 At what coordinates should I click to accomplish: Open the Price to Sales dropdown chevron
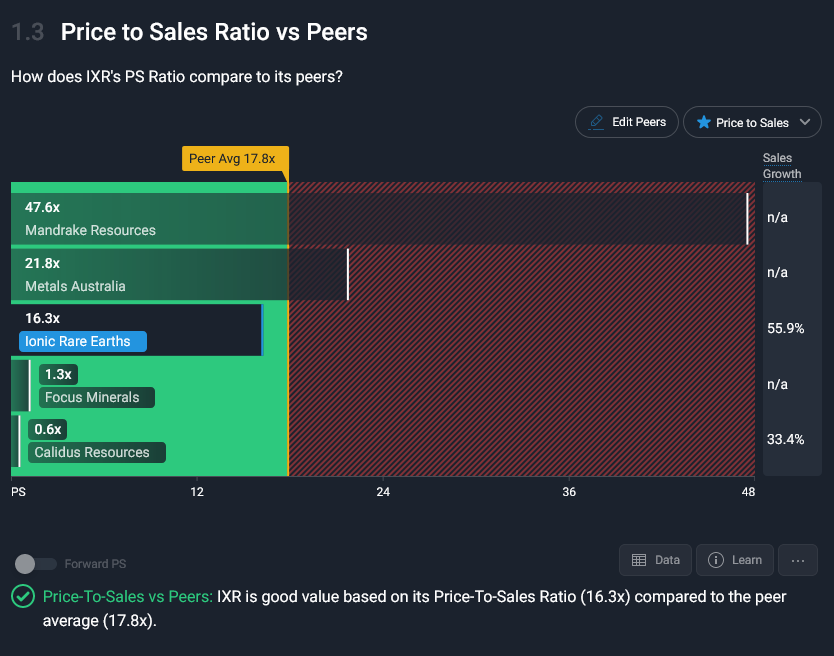point(805,122)
